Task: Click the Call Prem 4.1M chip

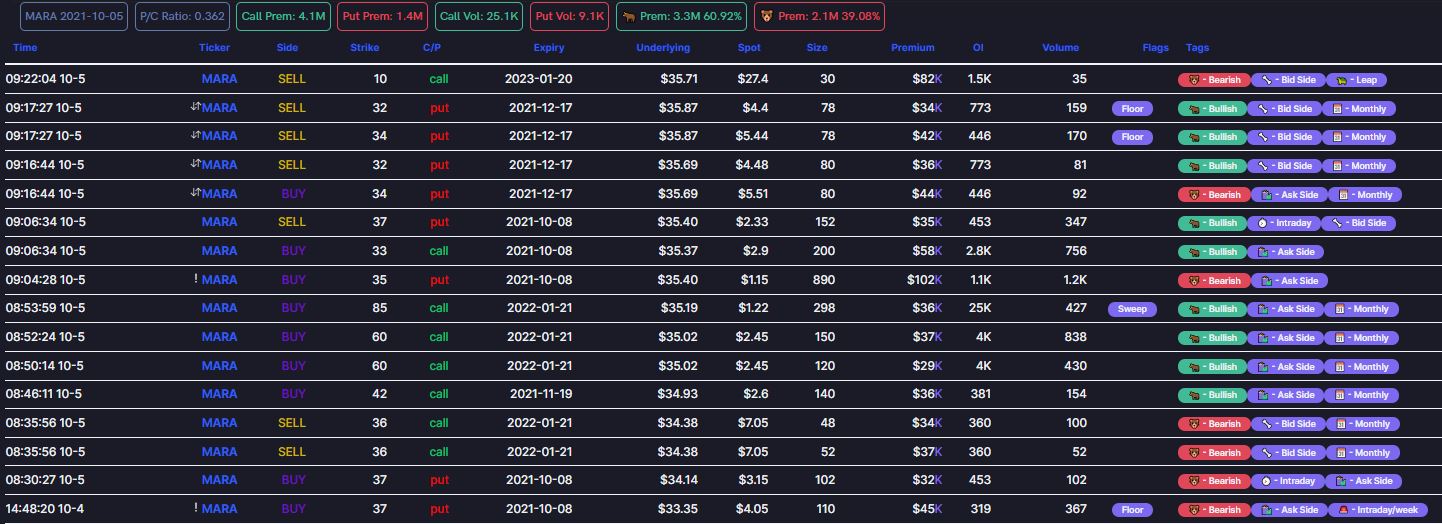Action: point(282,17)
